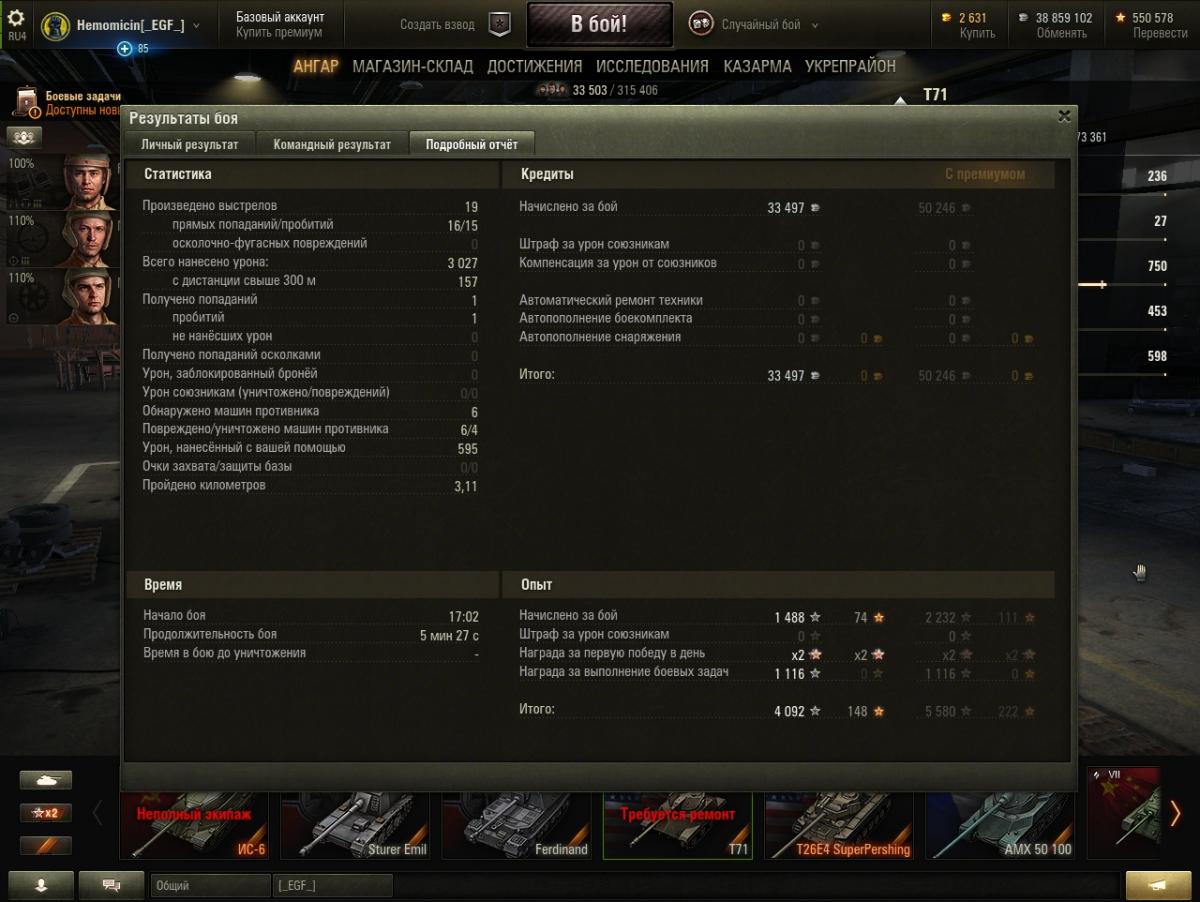Click the Всего нанесено урона 3 027 value
Image resolution: width=1200 pixels, height=902 pixels.
point(462,263)
